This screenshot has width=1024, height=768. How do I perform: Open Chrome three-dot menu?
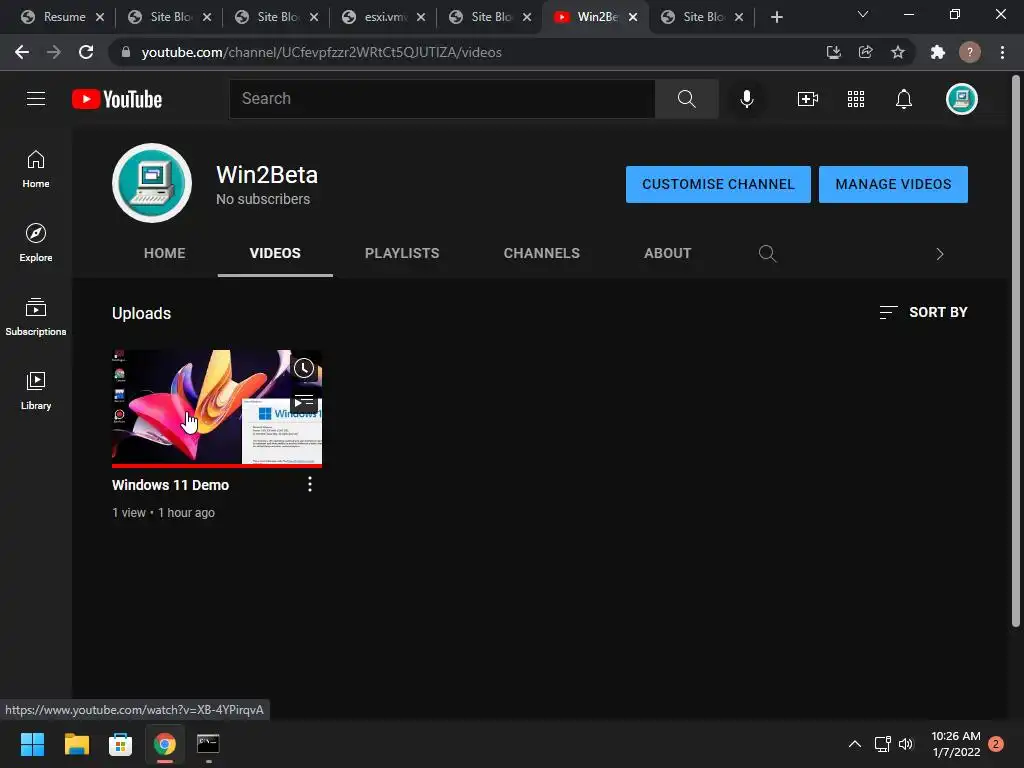coord(1002,52)
